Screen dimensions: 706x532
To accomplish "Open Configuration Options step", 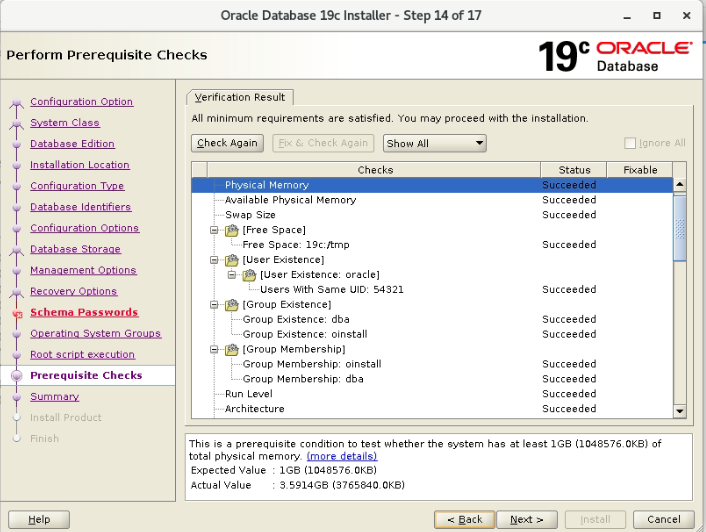I will 85,228.
